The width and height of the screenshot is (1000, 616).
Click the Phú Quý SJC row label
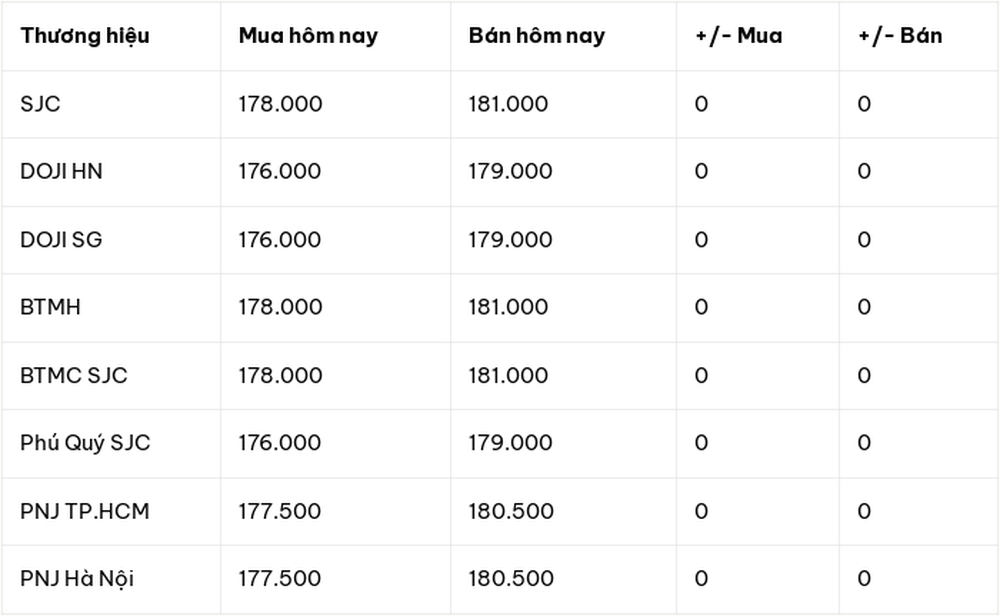[85, 443]
